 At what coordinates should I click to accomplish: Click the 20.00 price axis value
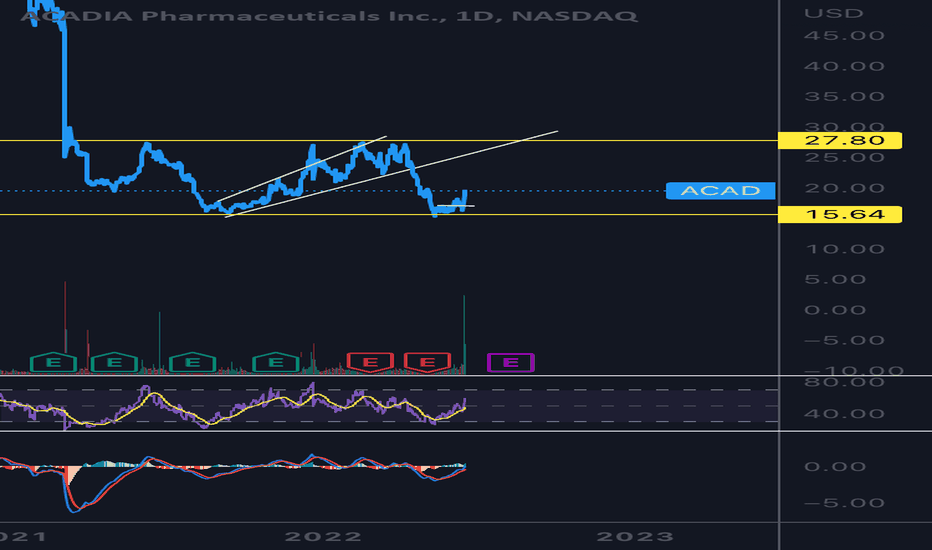pos(844,188)
